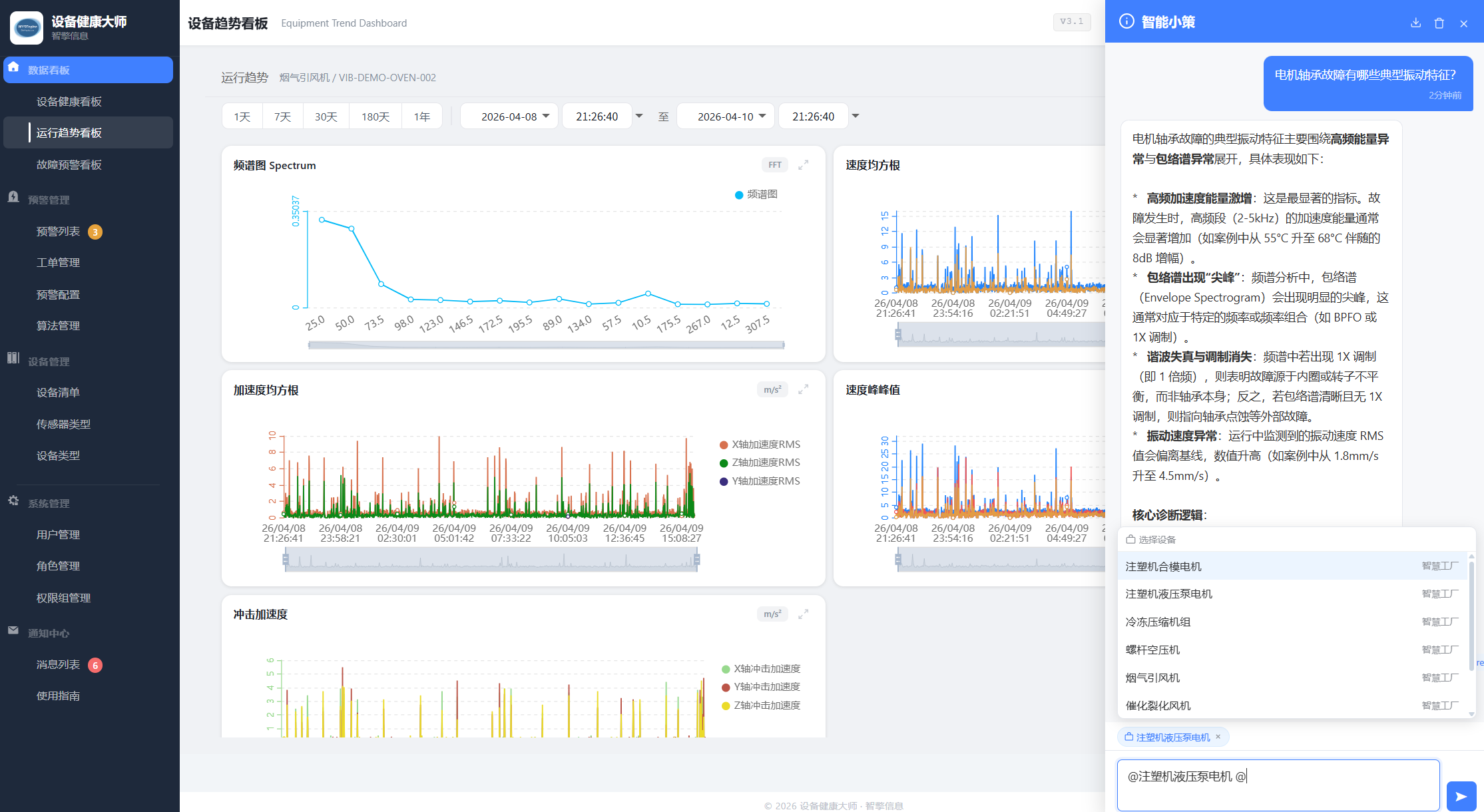Image resolution: width=1484 pixels, height=812 pixels.
Task: Expand the 冲击加速度 chart to fullscreen
Action: click(x=804, y=614)
